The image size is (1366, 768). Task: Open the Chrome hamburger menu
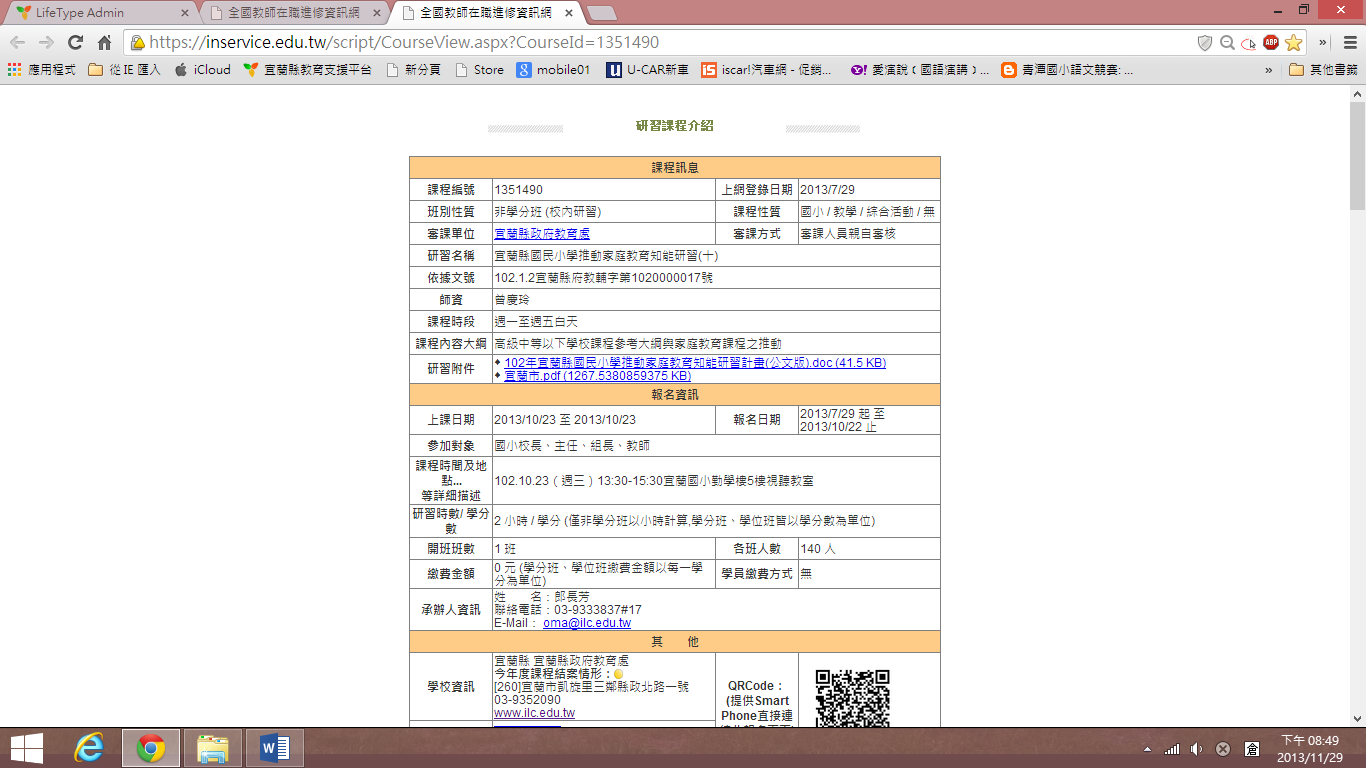point(1349,43)
